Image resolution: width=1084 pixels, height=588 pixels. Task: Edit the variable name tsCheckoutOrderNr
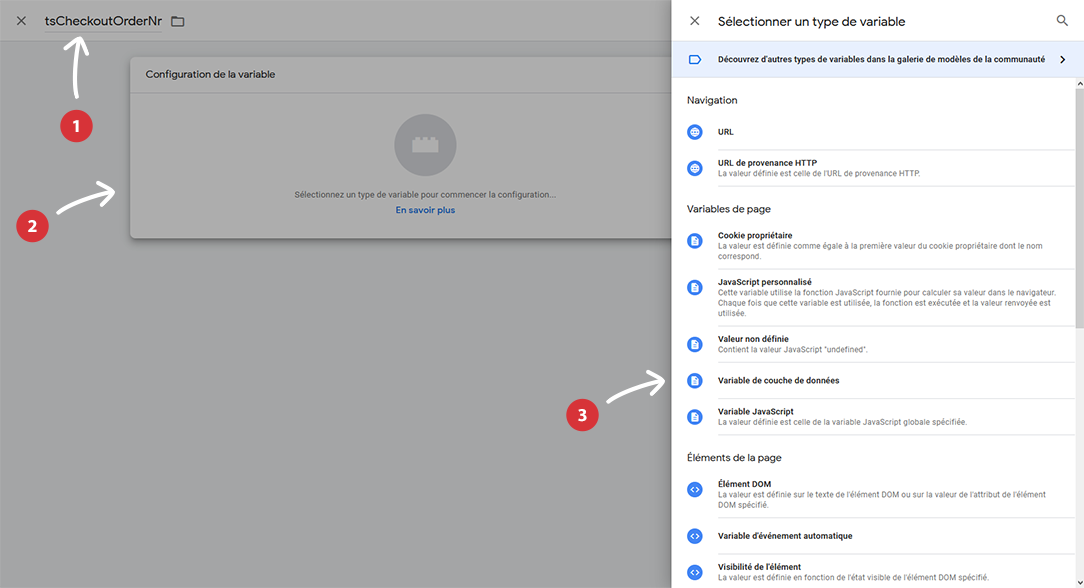[103, 21]
